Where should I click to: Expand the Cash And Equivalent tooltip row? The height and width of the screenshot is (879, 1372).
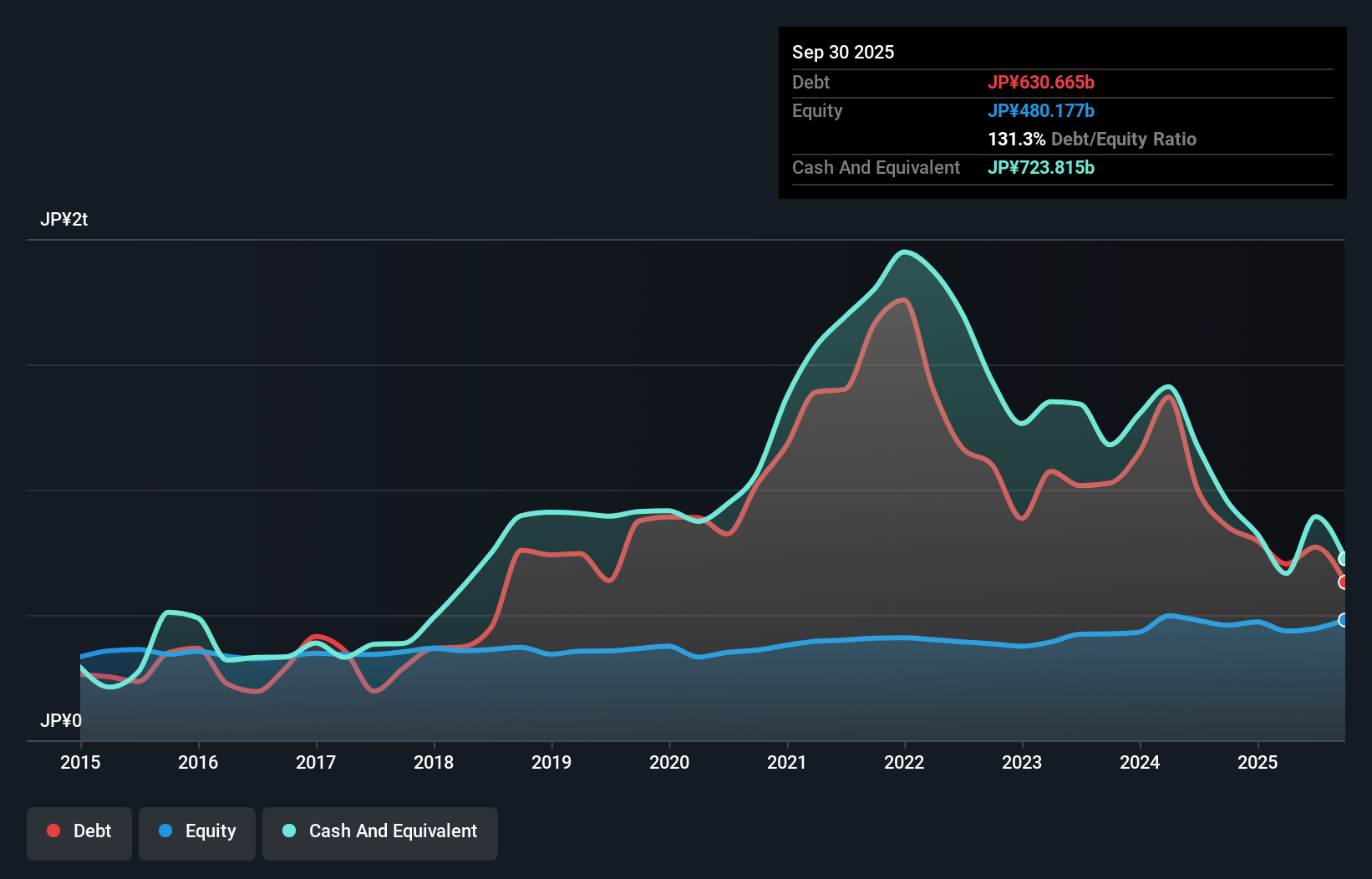(876, 167)
